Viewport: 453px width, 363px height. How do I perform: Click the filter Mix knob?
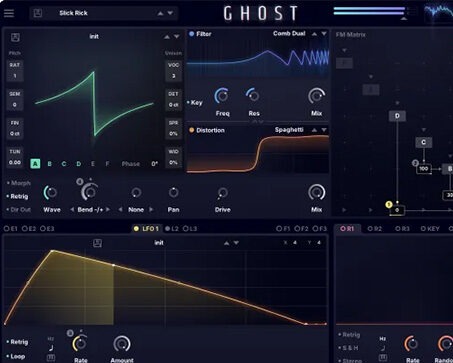(316, 96)
